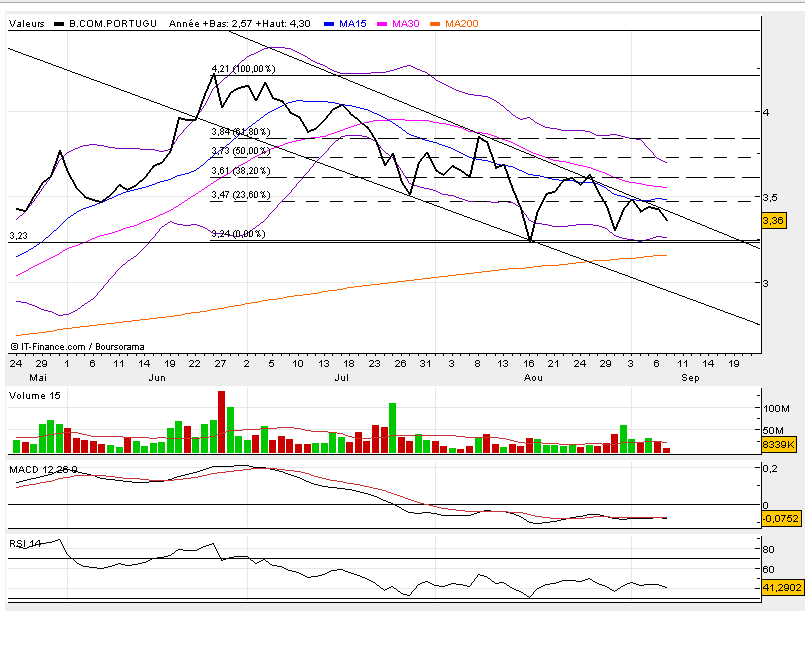The width and height of the screenshot is (805, 655).
Task: Click the 3,73 (50,00%) Fibonacci label
Action: 241,151
